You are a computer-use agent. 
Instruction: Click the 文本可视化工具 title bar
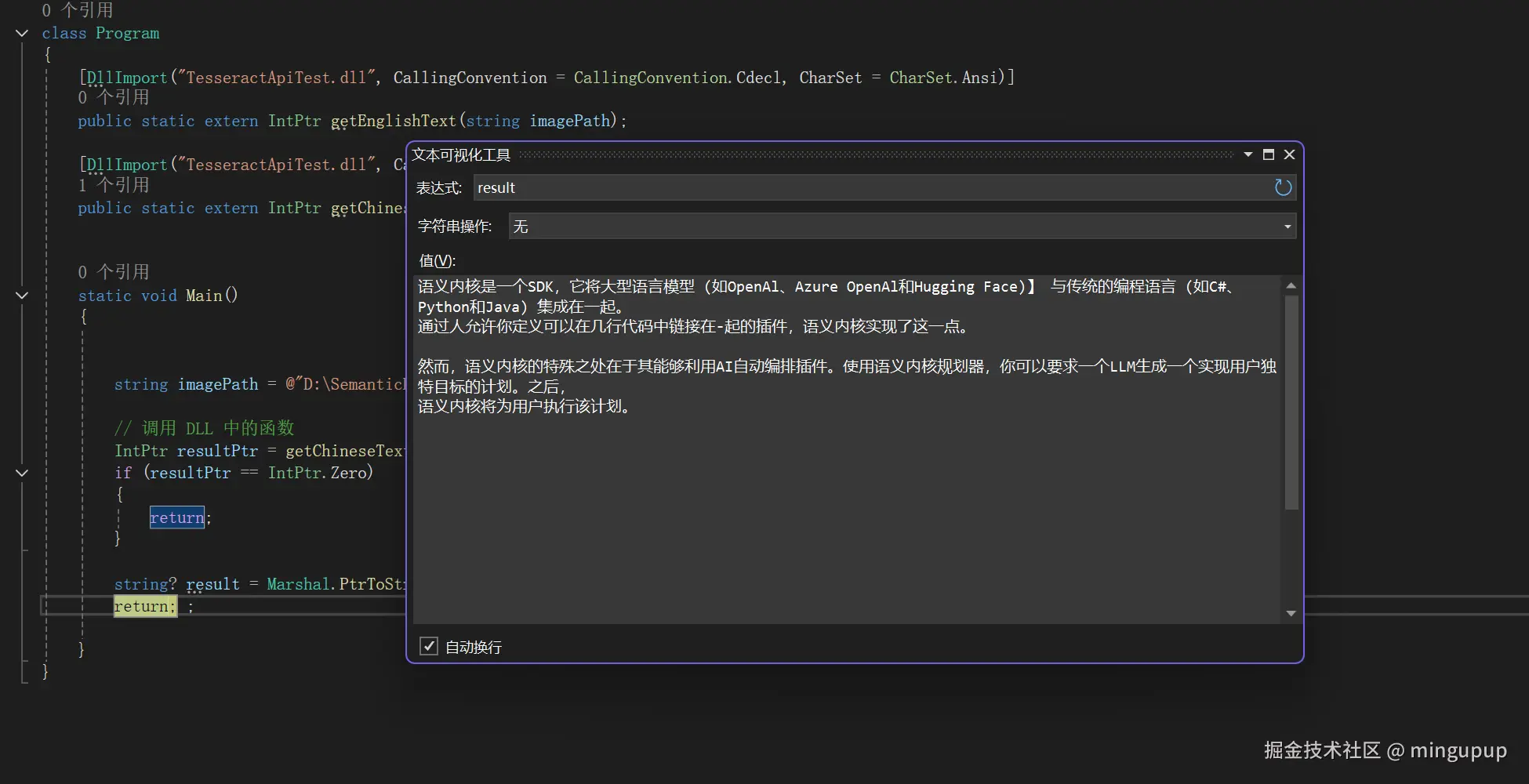pos(461,154)
